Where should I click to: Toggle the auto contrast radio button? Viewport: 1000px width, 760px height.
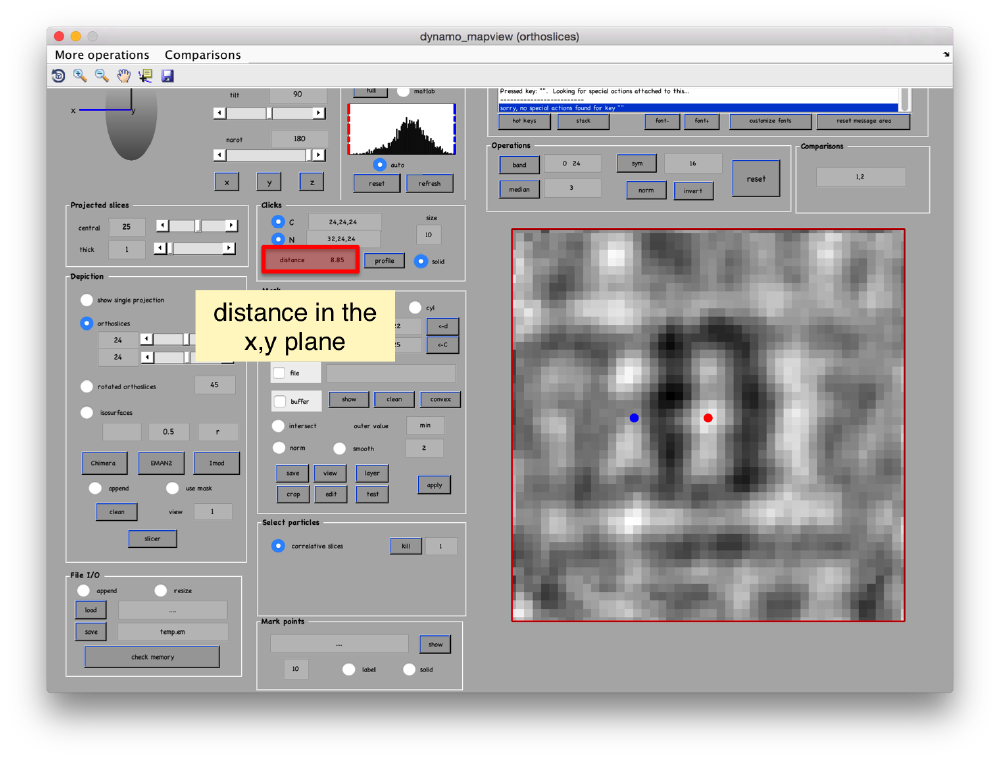[379, 164]
